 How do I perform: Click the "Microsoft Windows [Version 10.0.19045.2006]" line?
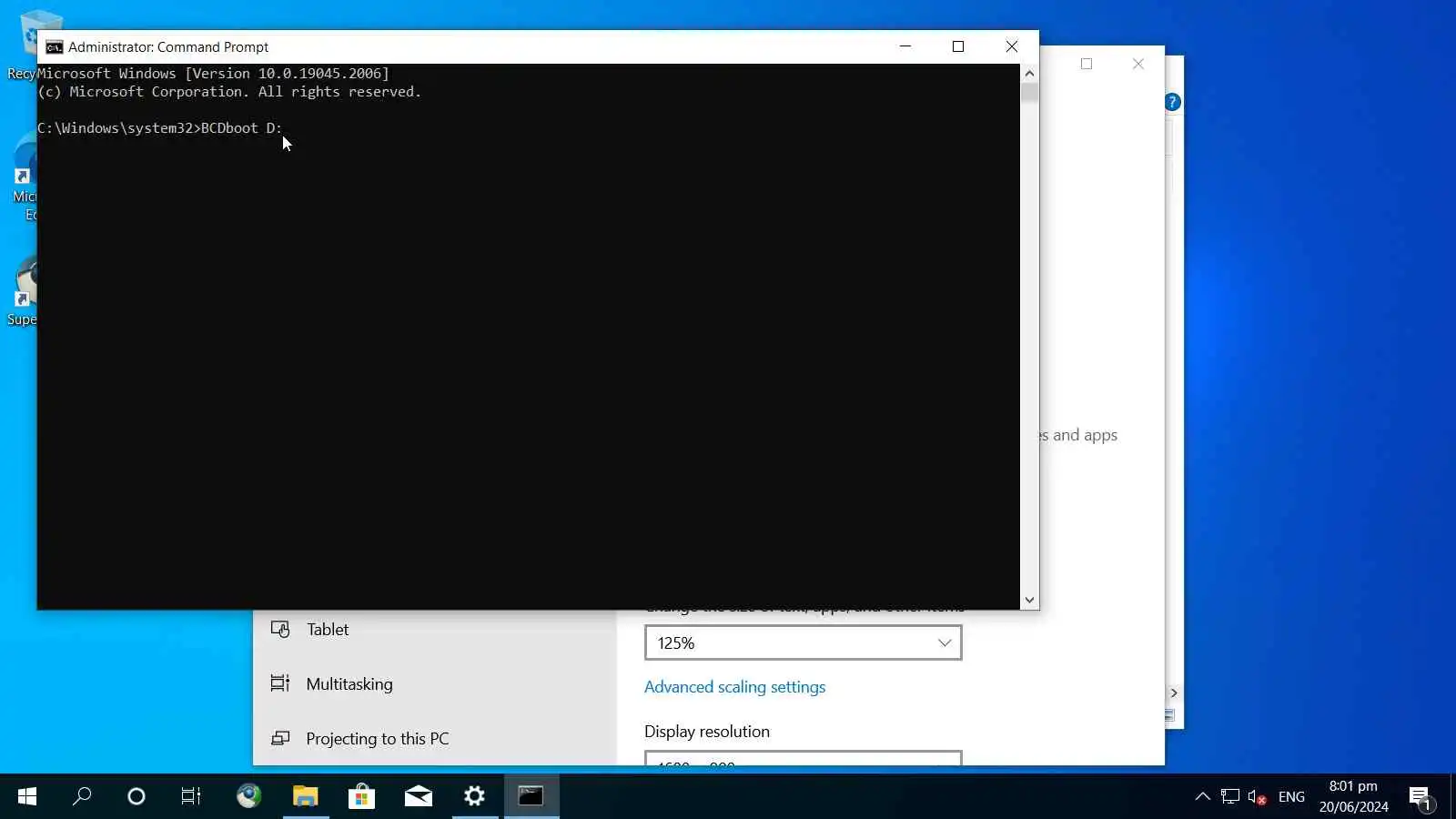pyautogui.click(x=213, y=74)
